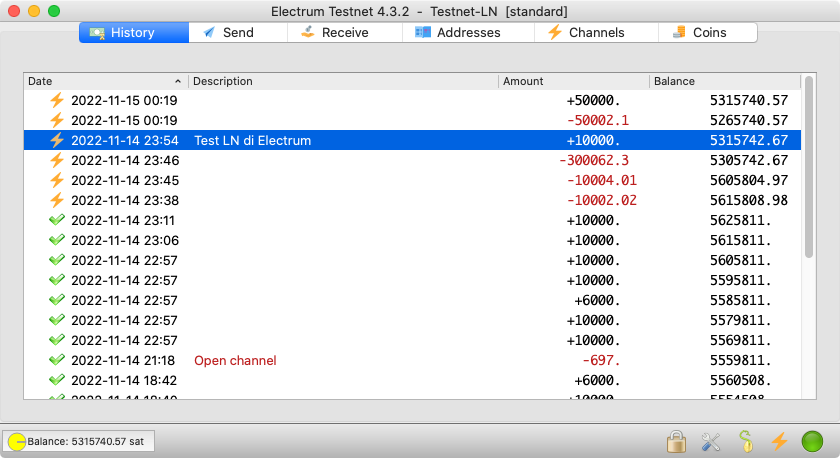Click the balance value 5569811.

[740, 340]
